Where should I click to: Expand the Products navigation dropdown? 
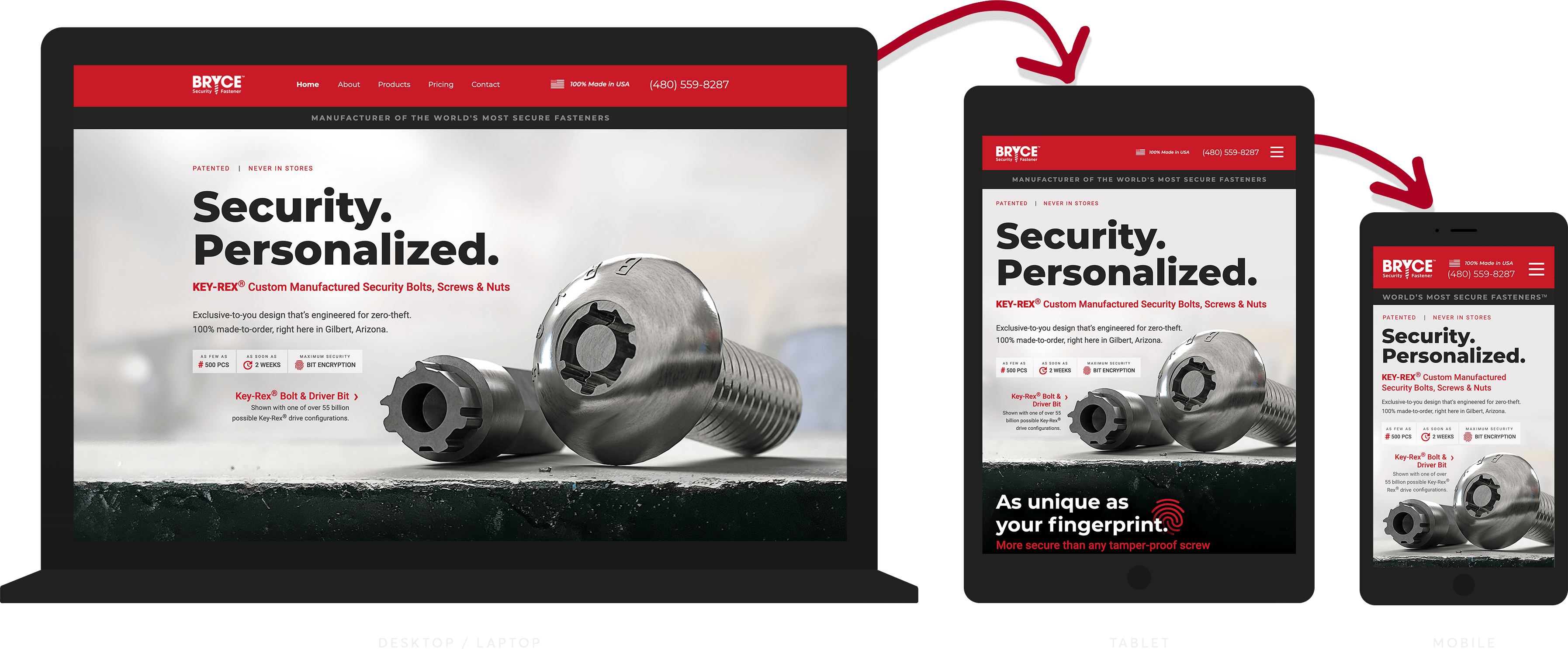(393, 84)
